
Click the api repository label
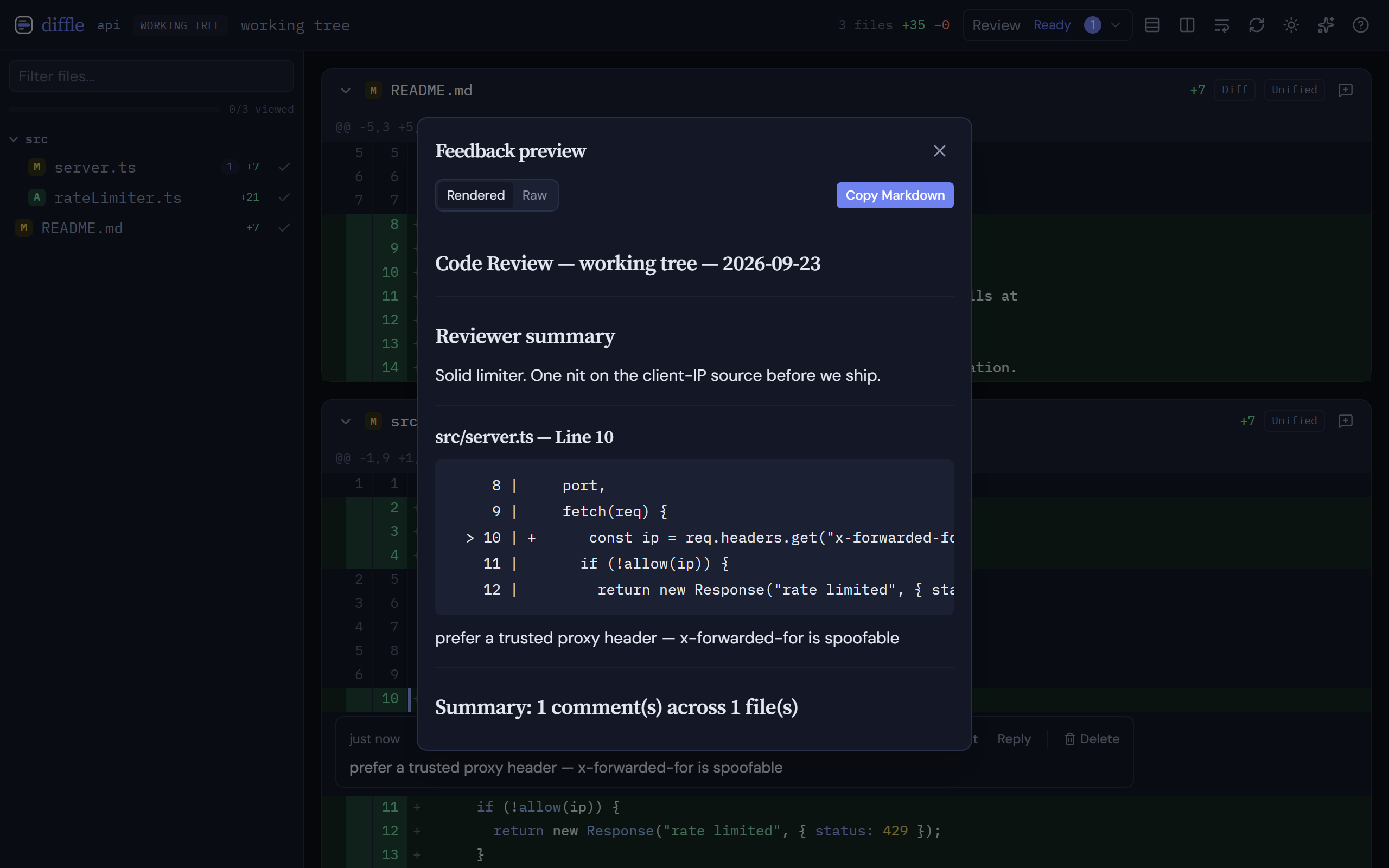(109, 25)
